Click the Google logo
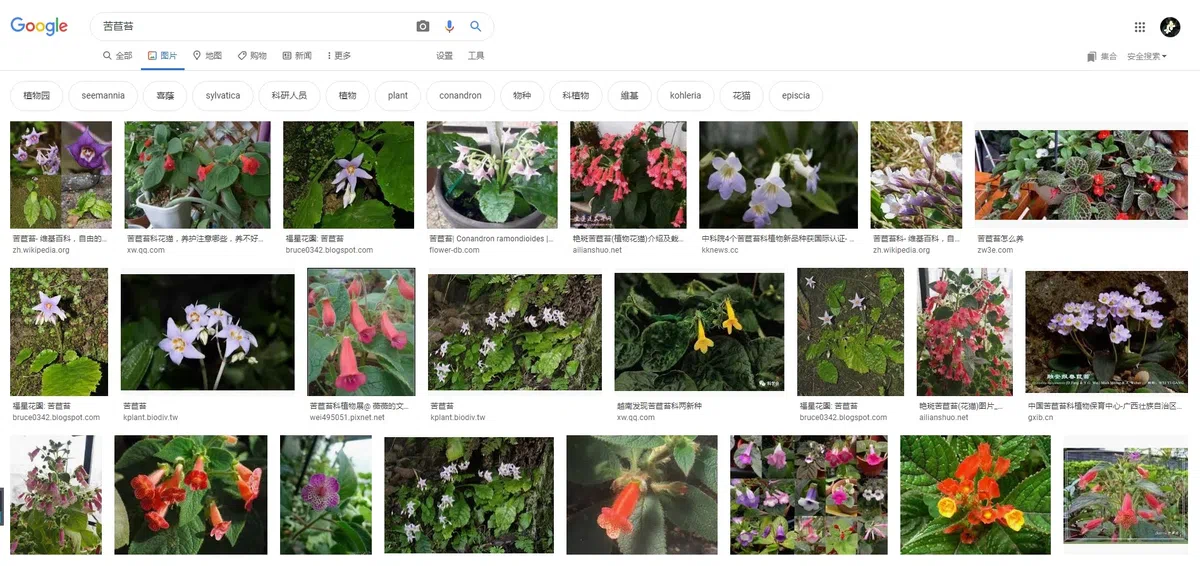1200x566 pixels. pyautogui.click(x=39, y=27)
